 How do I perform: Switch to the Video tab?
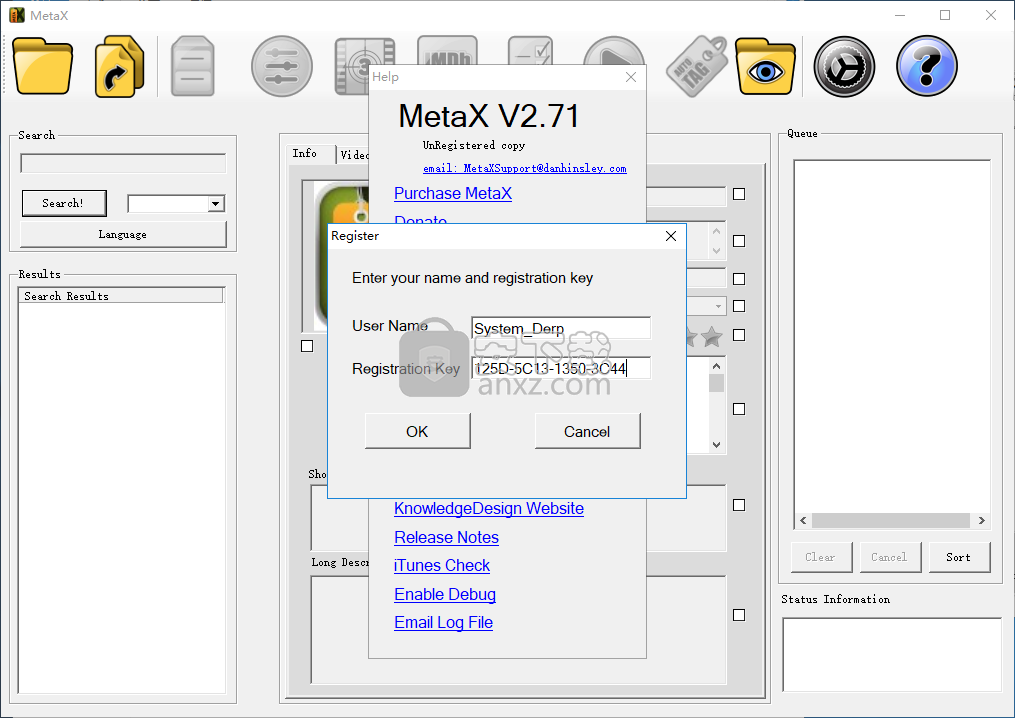(x=353, y=155)
